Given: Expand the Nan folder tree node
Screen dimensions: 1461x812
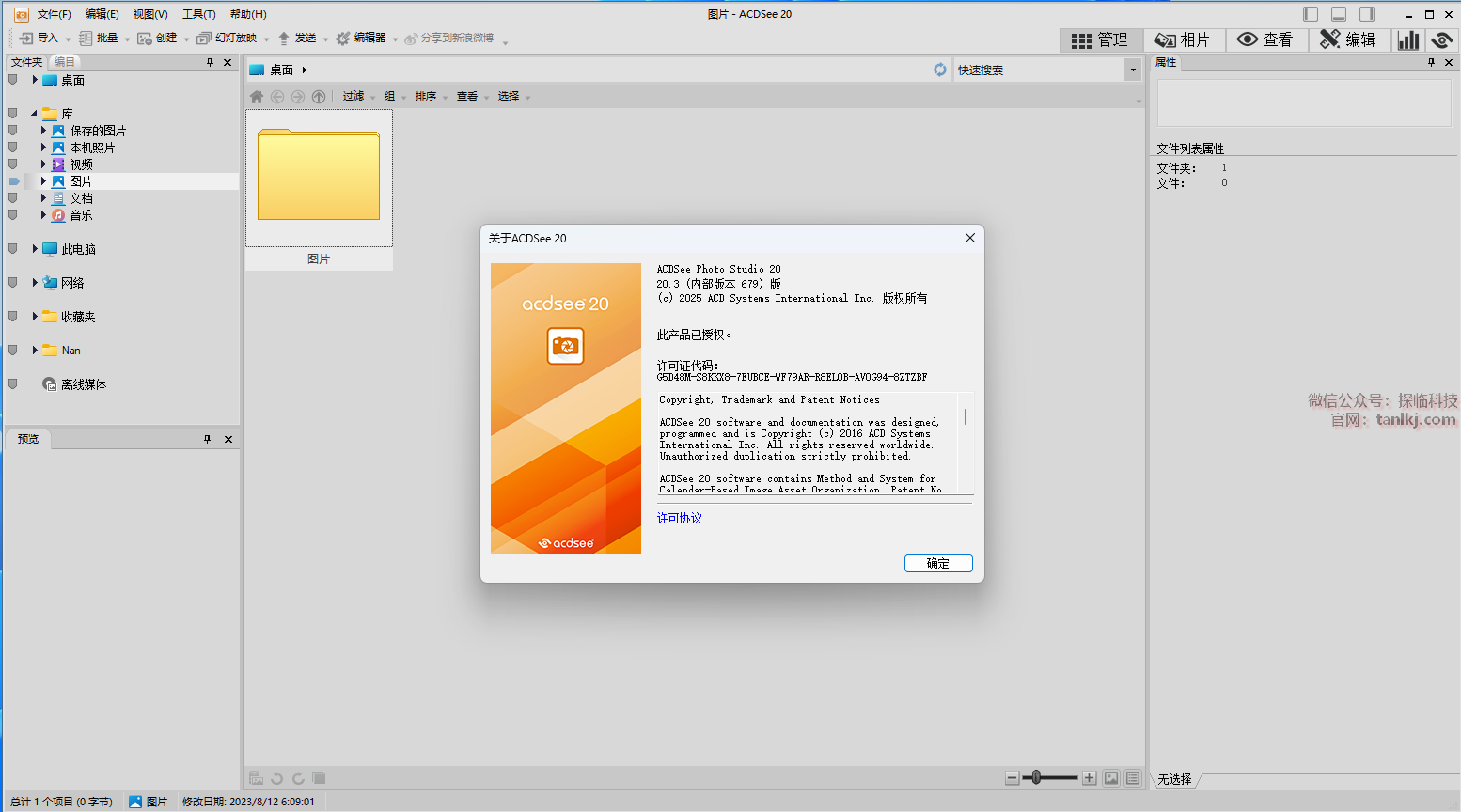Looking at the screenshot, I should [x=35, y=351].
